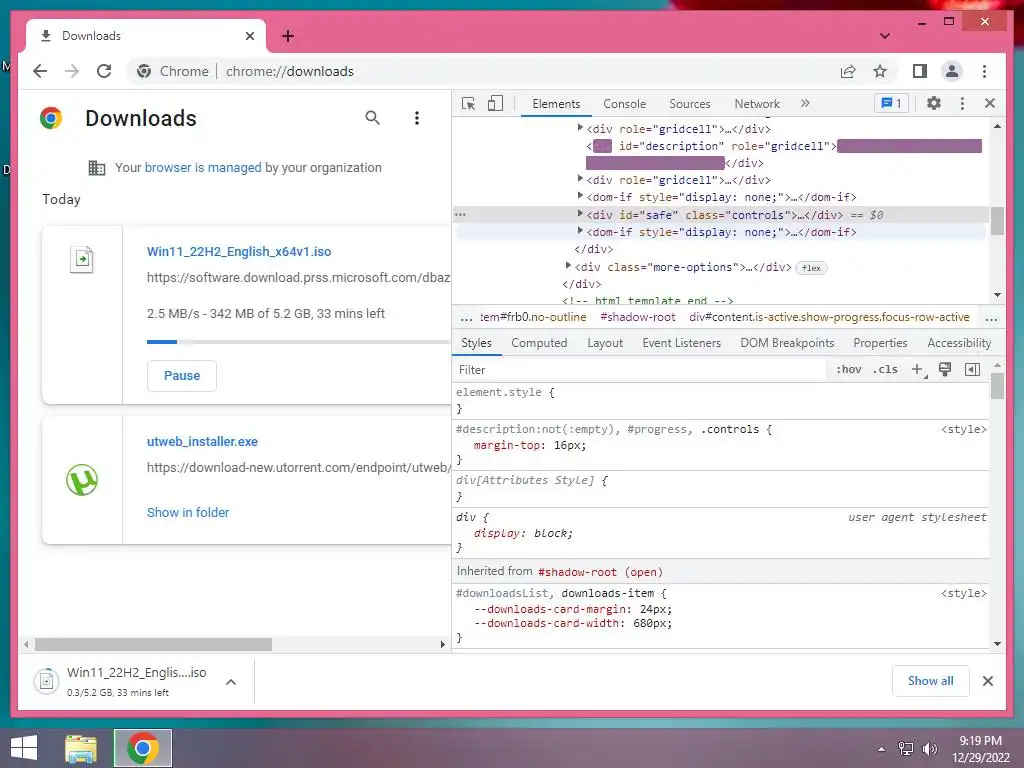Open the utweb_installer.exe file link
Screen dimensions: 1024x768
(202, 441)
